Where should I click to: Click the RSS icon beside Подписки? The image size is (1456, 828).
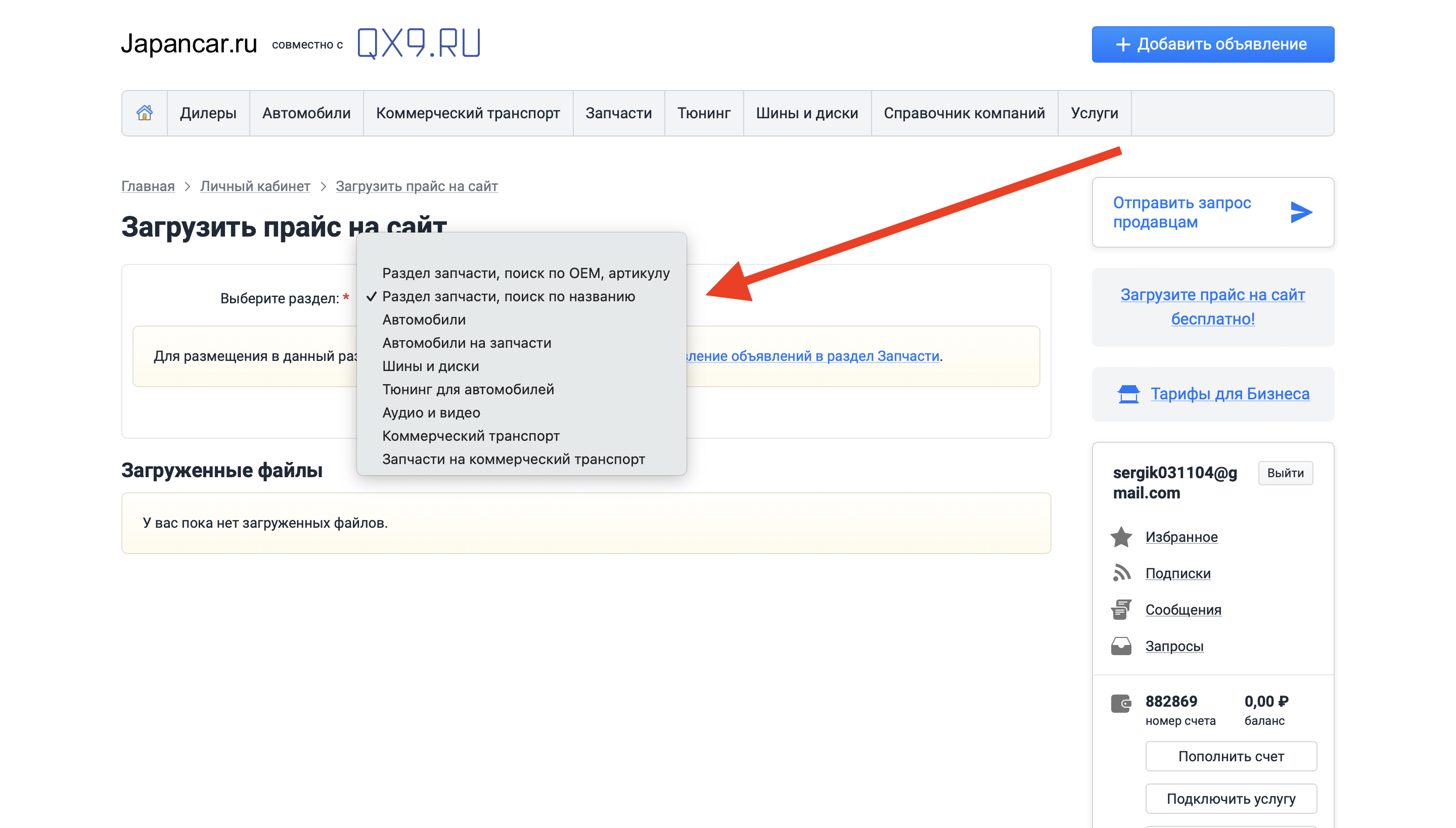(1121, 573)
